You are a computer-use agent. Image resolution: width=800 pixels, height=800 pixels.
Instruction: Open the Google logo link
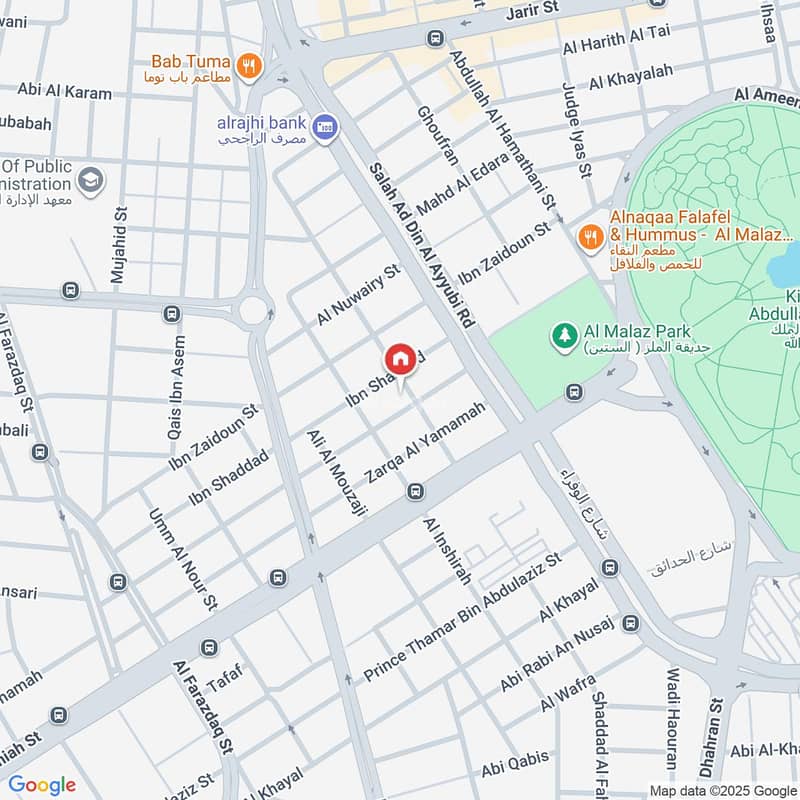pyautogui.click(x=42, y=785)
